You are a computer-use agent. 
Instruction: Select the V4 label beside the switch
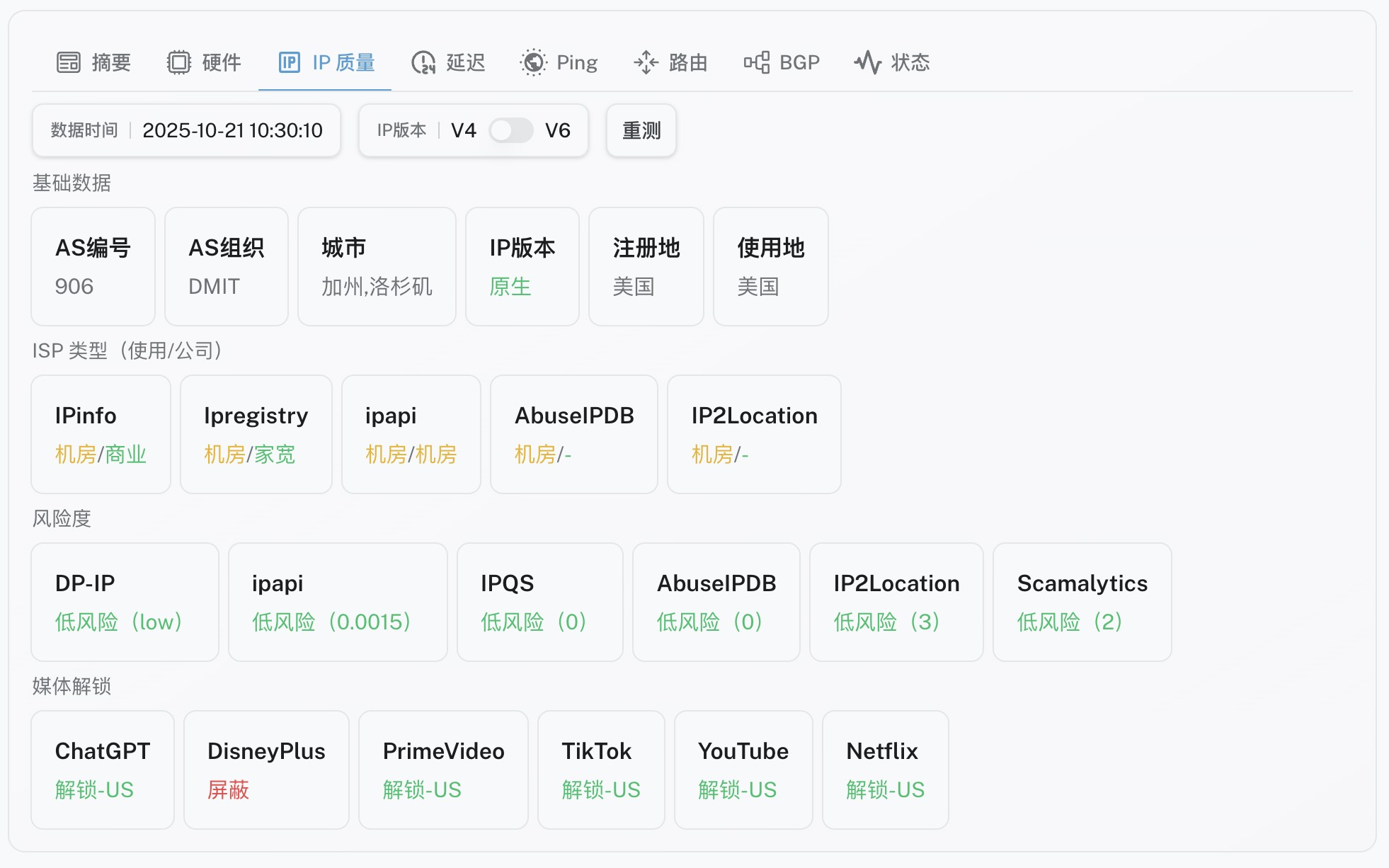click(x=463, y=130)
